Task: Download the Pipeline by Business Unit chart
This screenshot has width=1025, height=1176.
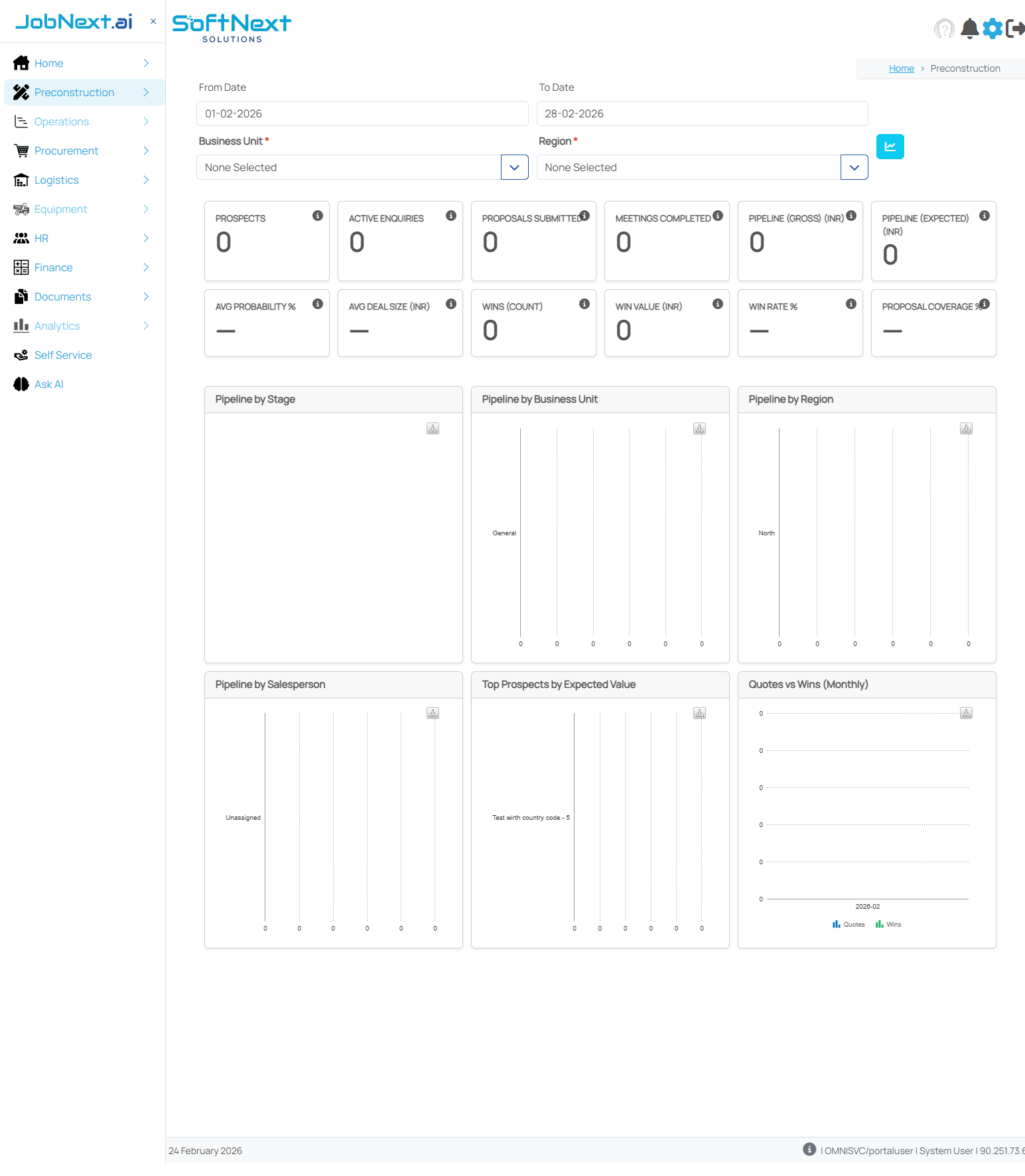Action: (700, 428)
